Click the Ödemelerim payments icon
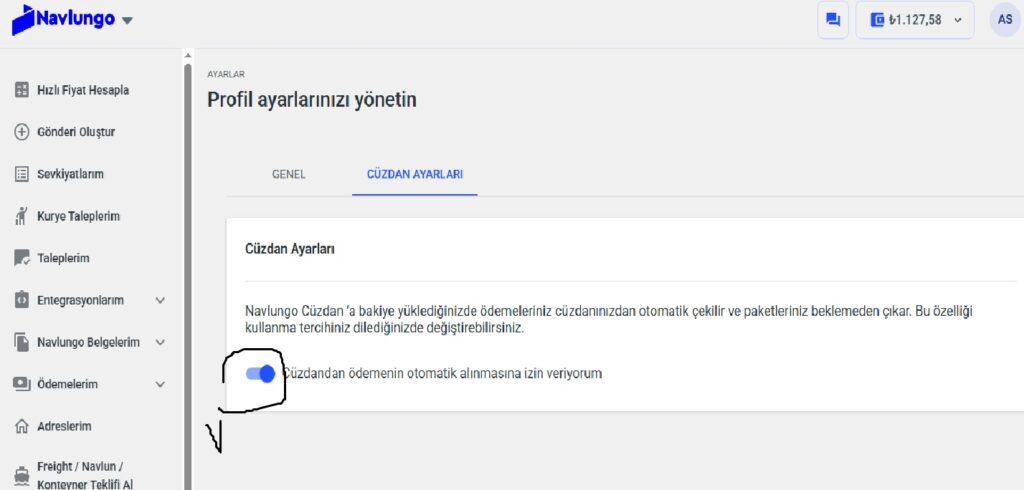 coord(22,384)
